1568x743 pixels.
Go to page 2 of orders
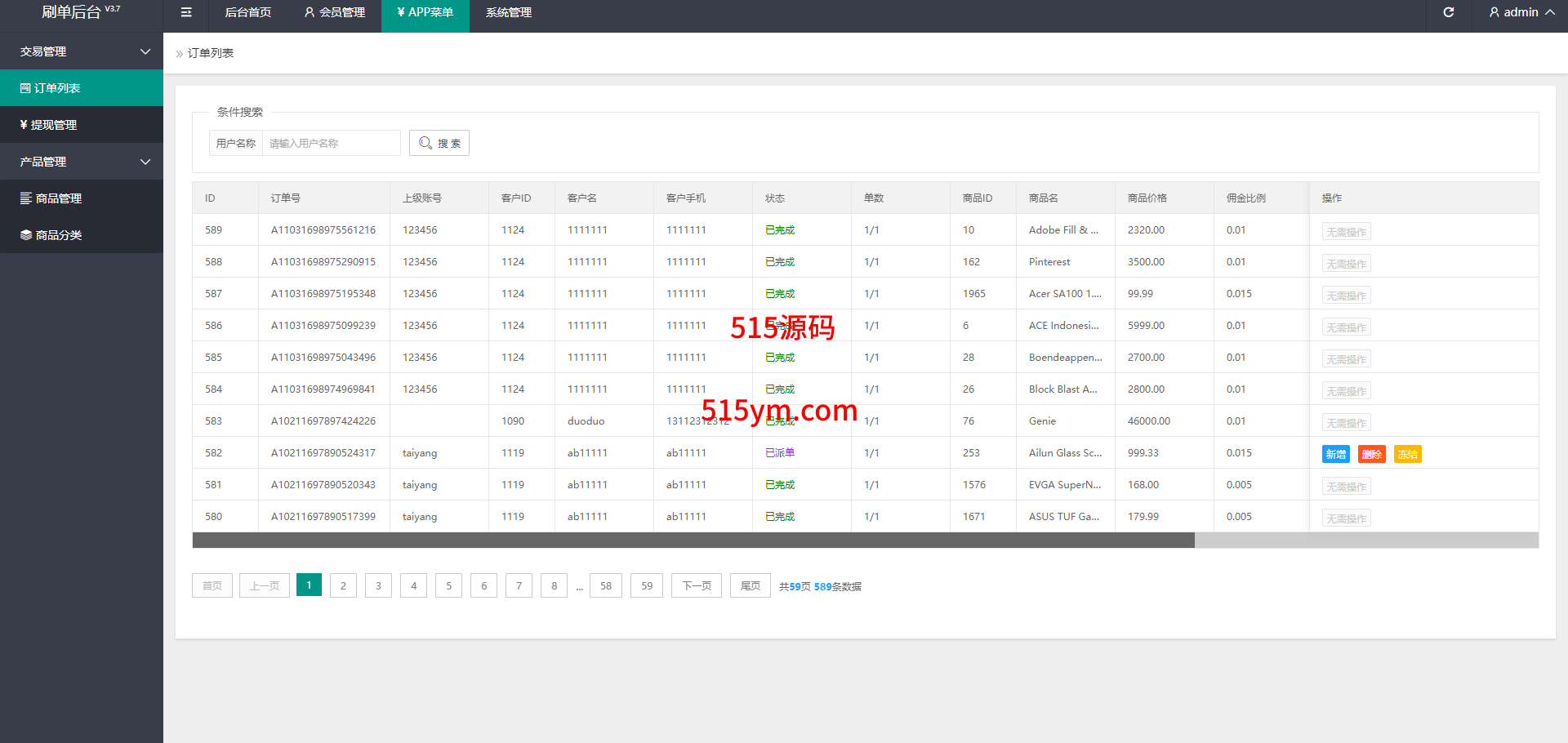point(343,585)
